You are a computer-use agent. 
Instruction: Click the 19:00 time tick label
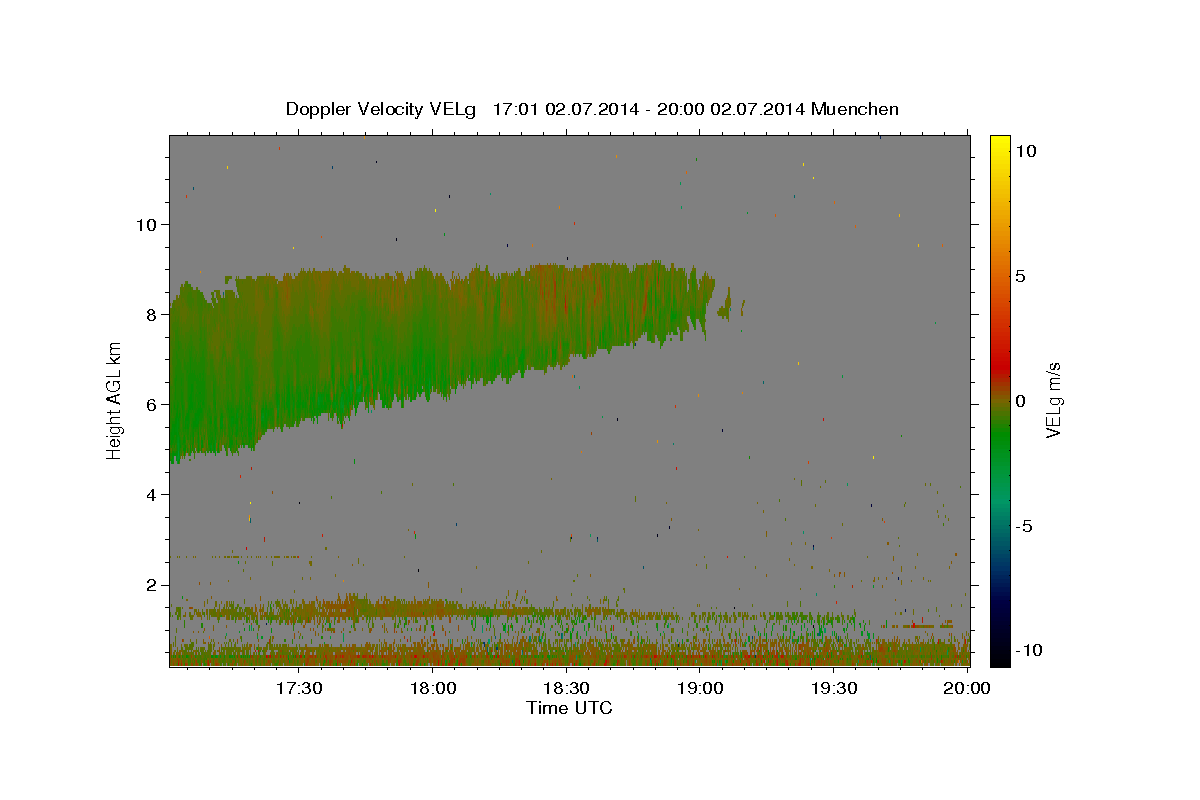[701, 689]
